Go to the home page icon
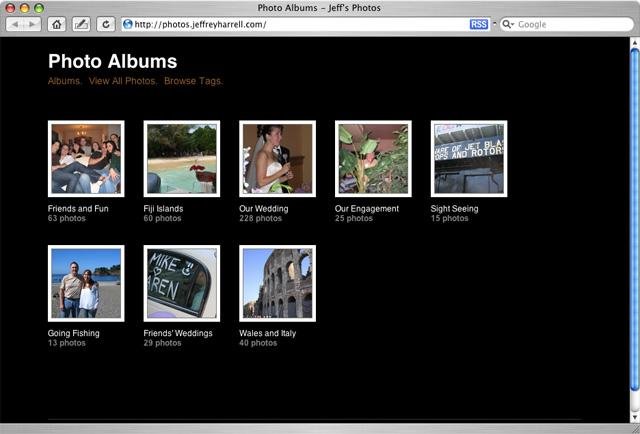This screenshot has height=434, width=640. click(x=57, y=24)
